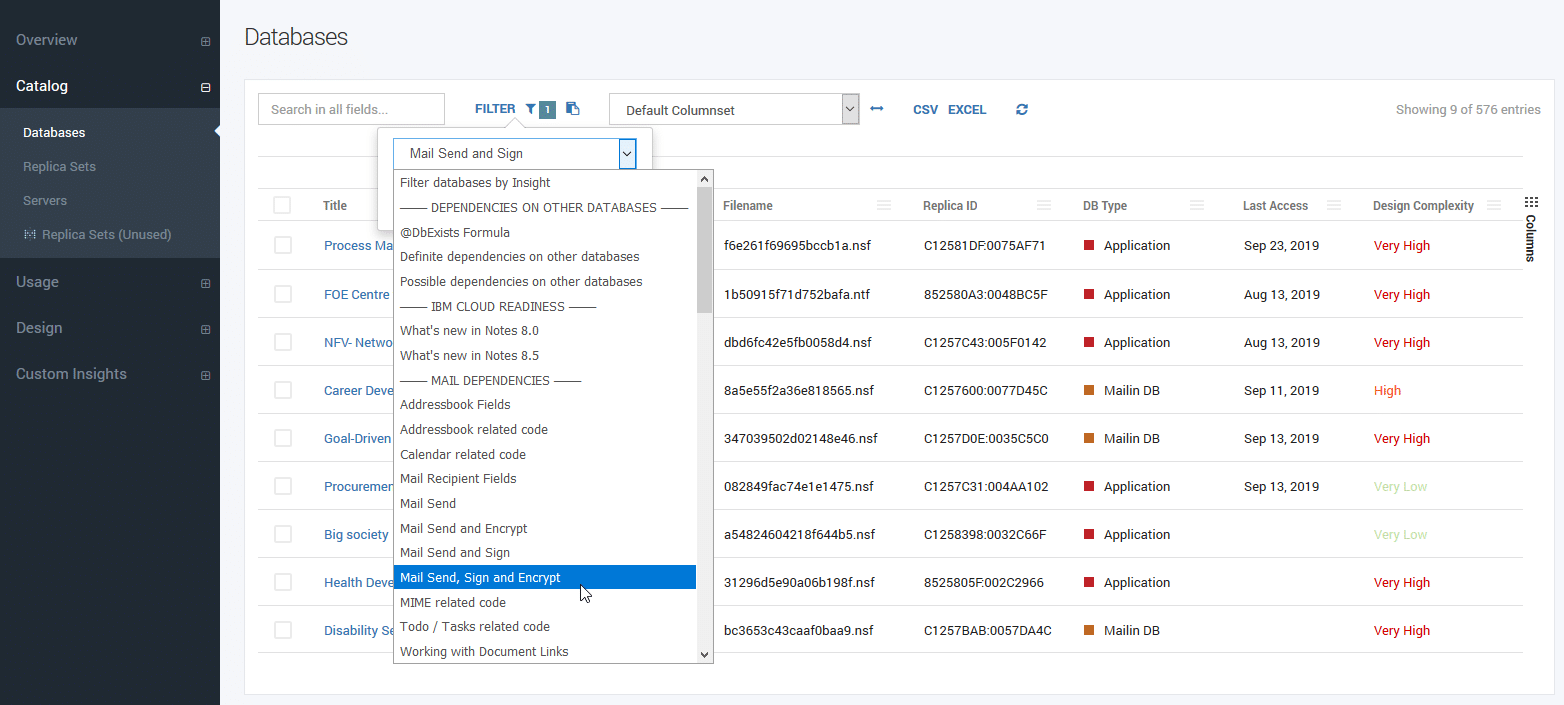Image resolution: width=1564 pixels, height=705 pixels.
Task: Click the Search in all fields box
Action: 351,109
